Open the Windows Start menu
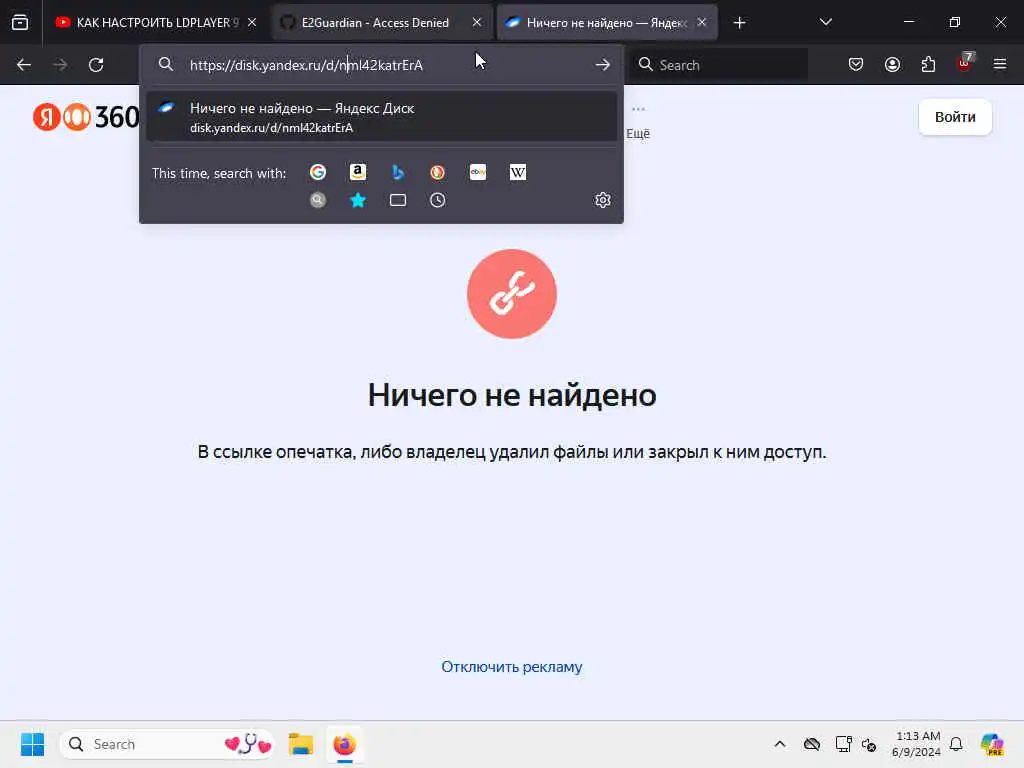This screenshot has height=768, width=1024. (x=32, y=744)
